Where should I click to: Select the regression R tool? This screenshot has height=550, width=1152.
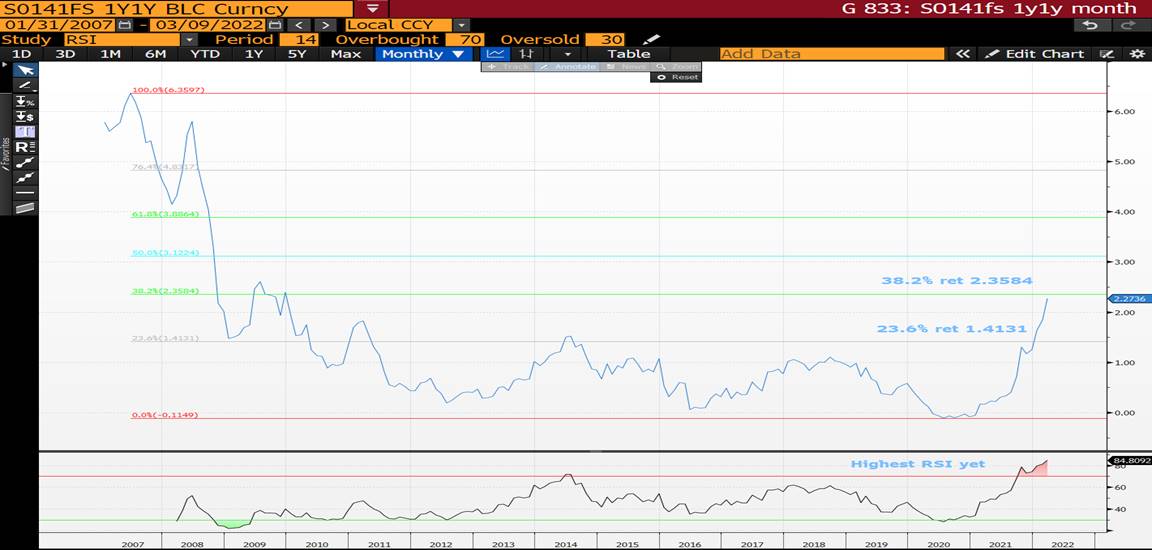[x=26, y=147]
